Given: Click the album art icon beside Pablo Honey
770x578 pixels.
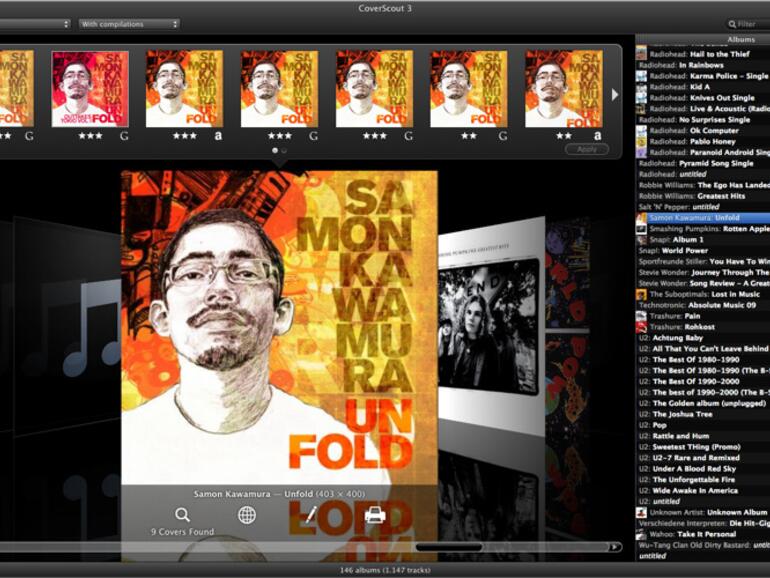Looking at the screenshot, I should (641, 141).
